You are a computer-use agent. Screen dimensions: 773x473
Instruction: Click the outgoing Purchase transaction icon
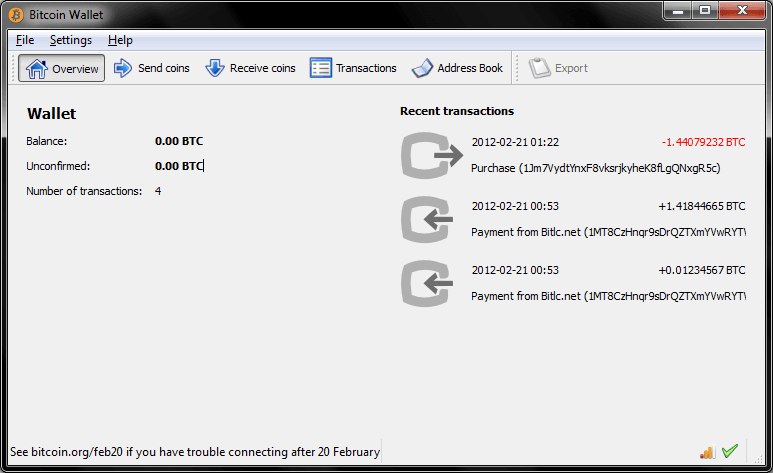431,155
